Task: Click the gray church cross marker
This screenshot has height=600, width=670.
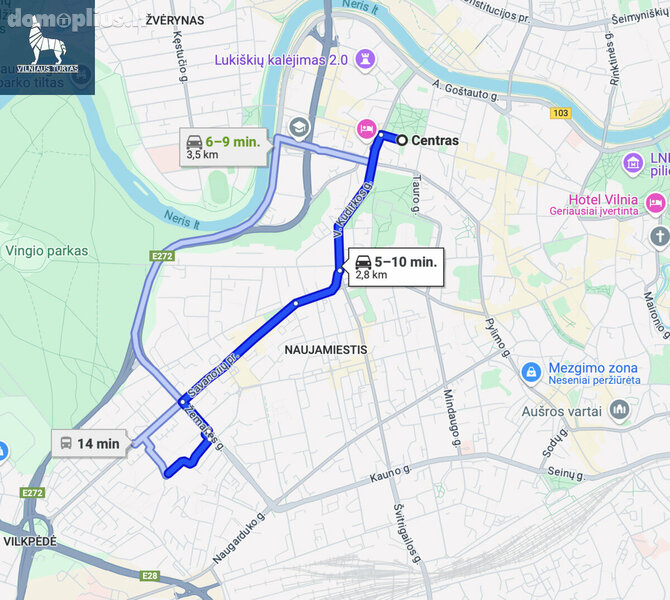Action: pos(659,236)
